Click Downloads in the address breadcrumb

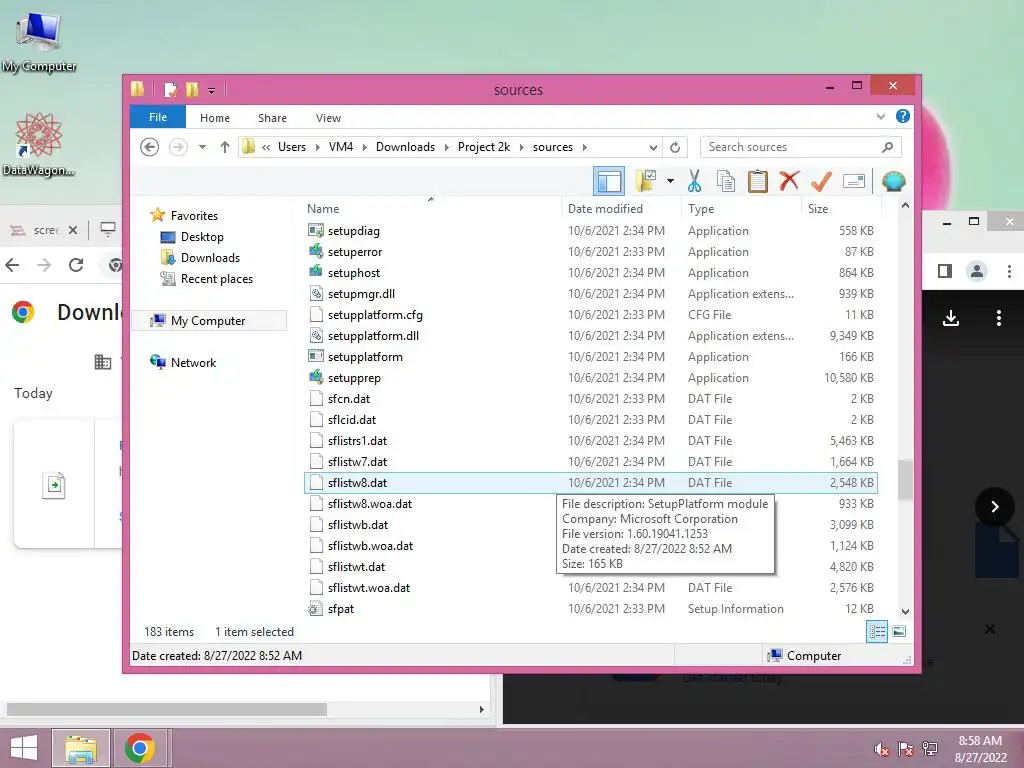(405, 147)
